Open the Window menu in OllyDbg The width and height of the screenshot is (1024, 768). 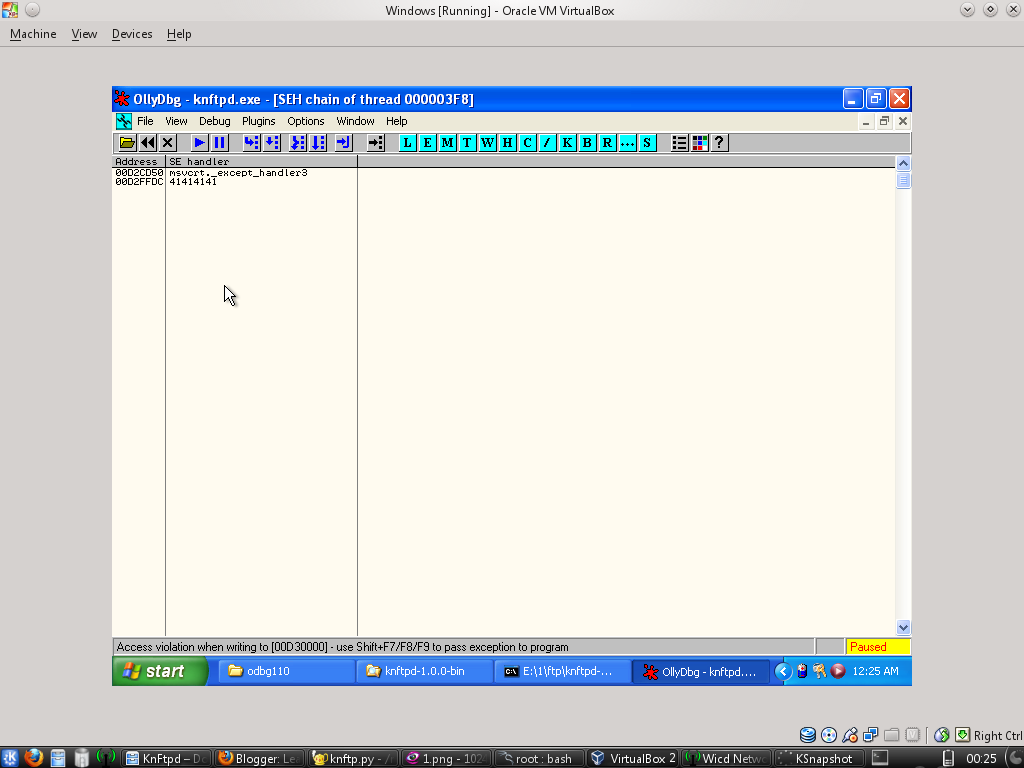(x=355, y=121)
